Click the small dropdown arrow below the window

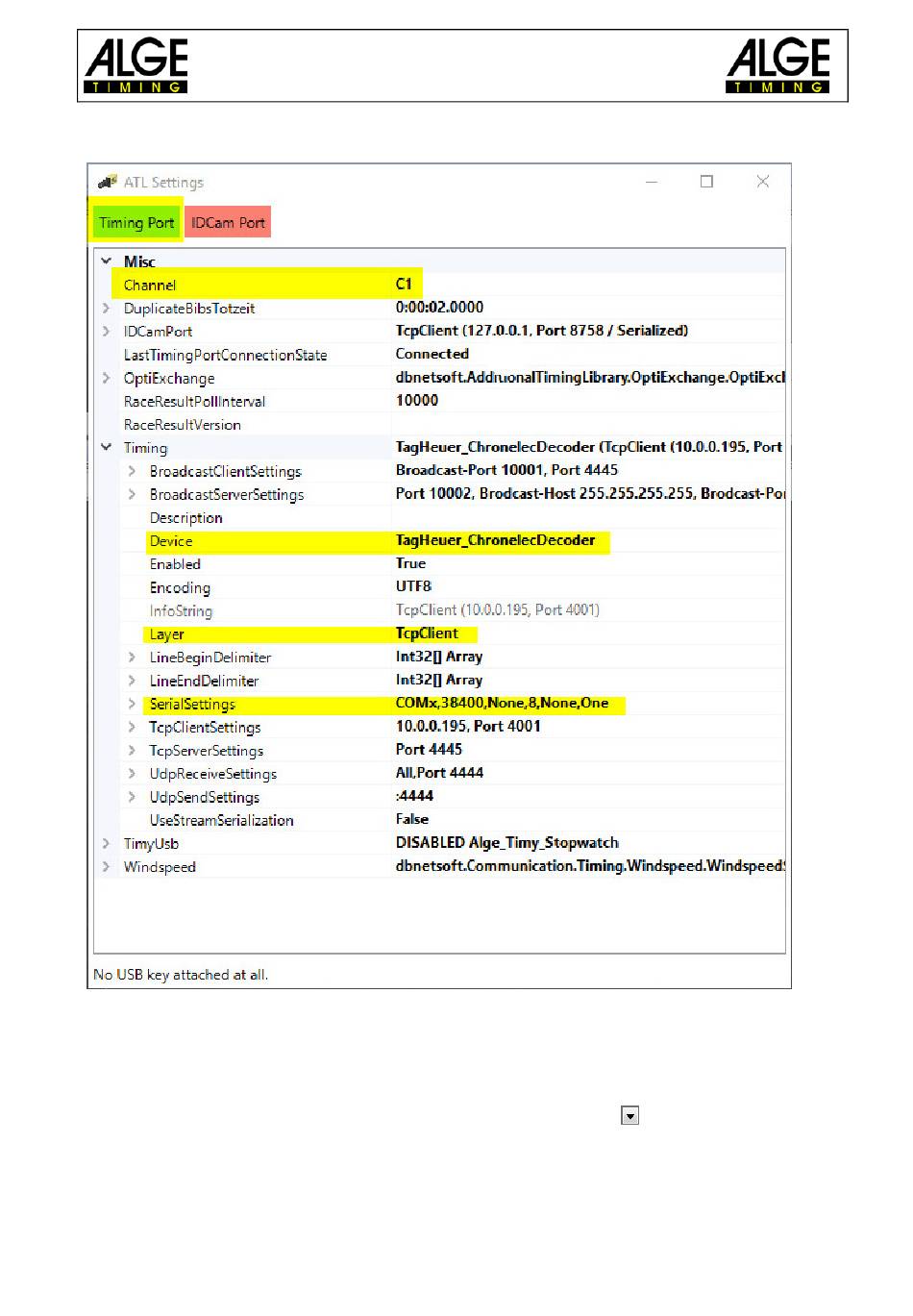[x=630, y=1115]
